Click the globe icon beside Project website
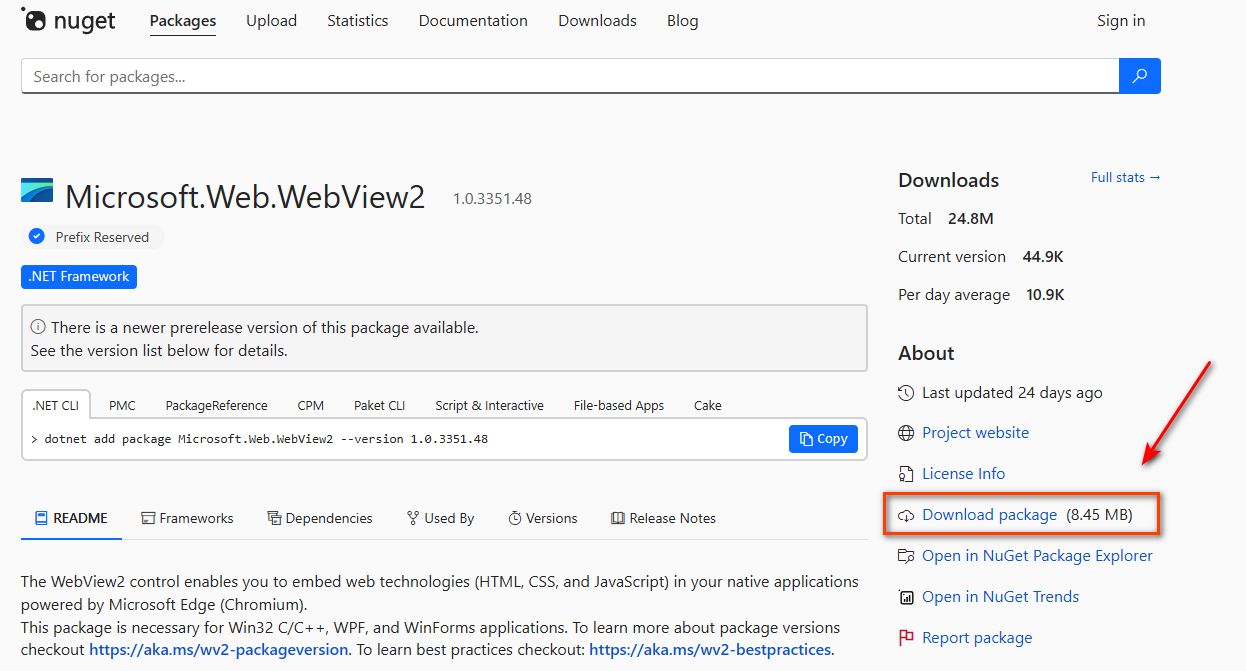 coord(906,433)
